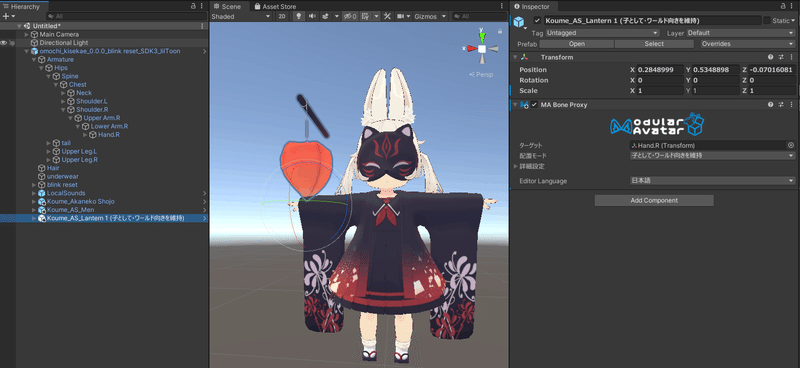Switch to the Asset Store tab
800x368 pixels.
pyautogui.click(x=275, y=6)
